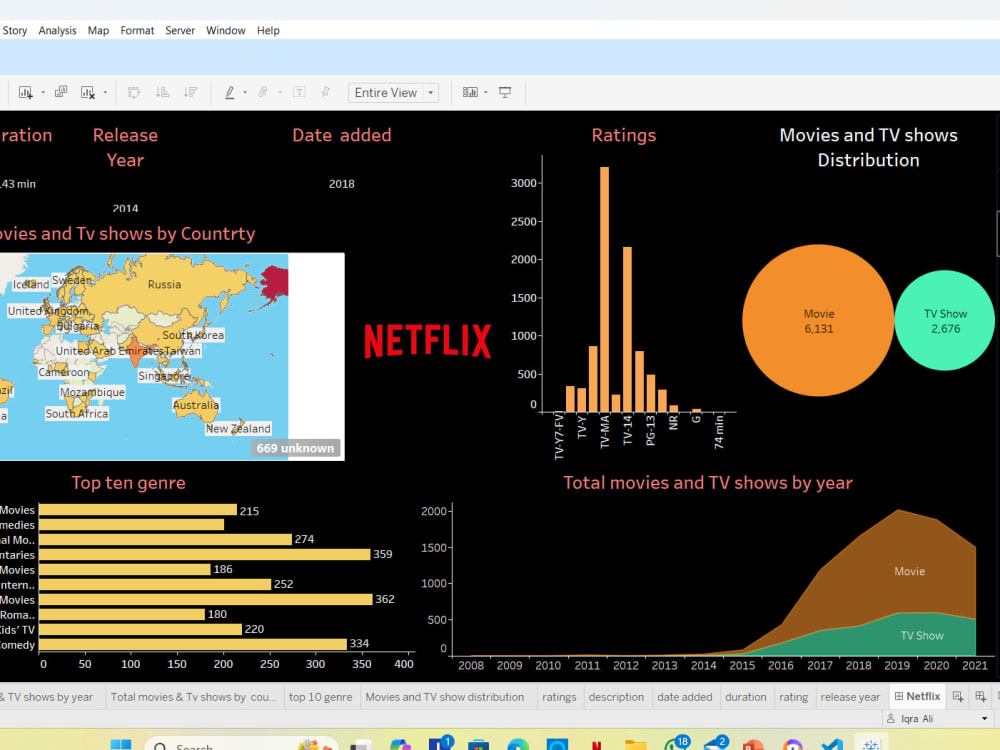Image resolution: width=1000 pixels, height=750 pixels.
Task: Open the duration sheet tab
Action: 745,697
